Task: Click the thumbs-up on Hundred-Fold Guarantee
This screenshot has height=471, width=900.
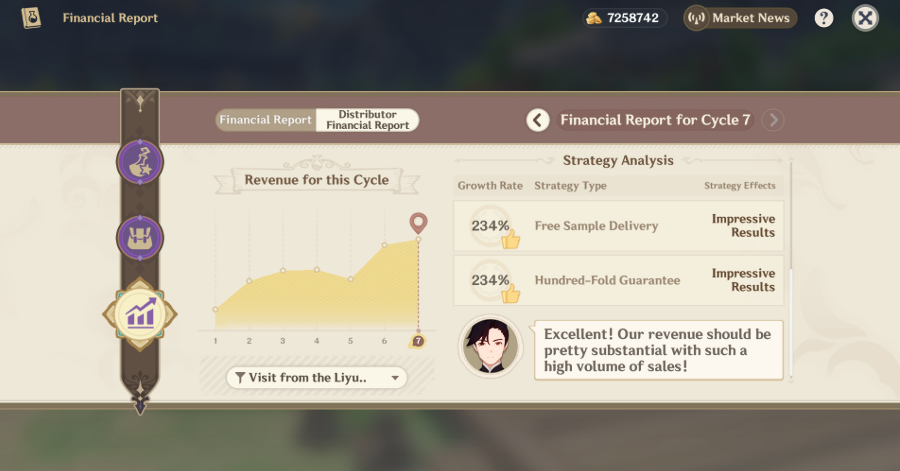Action: (x=511, y=294)
